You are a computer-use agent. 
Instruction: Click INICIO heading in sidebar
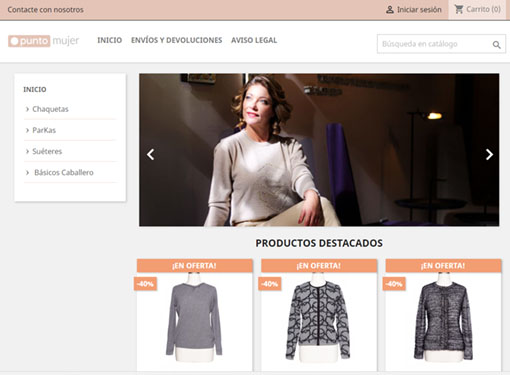(35, 89)
